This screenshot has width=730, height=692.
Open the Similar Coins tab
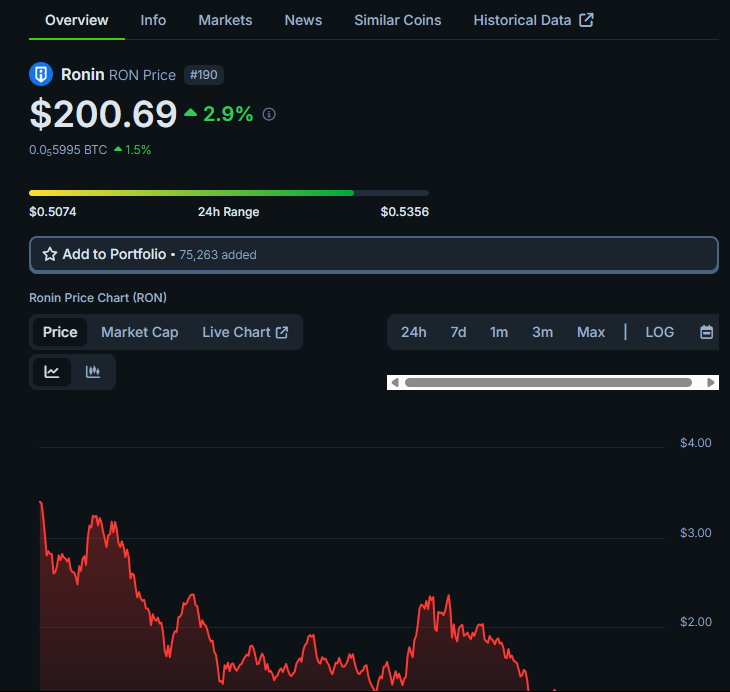398,20
